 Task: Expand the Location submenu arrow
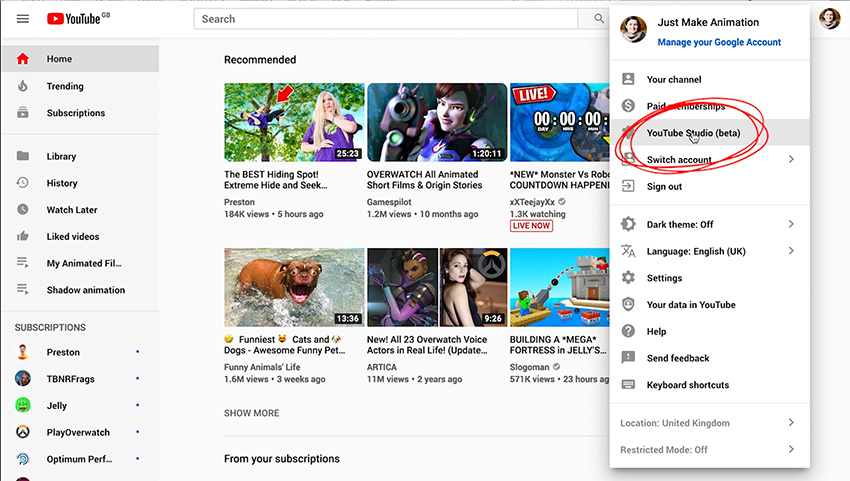tap(791, 422)
